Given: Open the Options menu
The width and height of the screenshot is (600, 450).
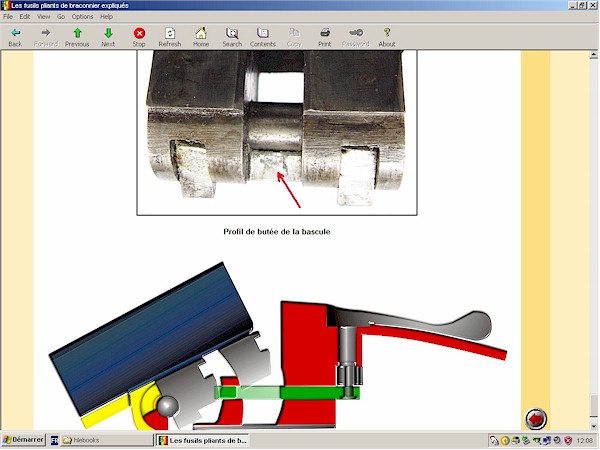Looking at the screenshot, I should click(82, 16).
